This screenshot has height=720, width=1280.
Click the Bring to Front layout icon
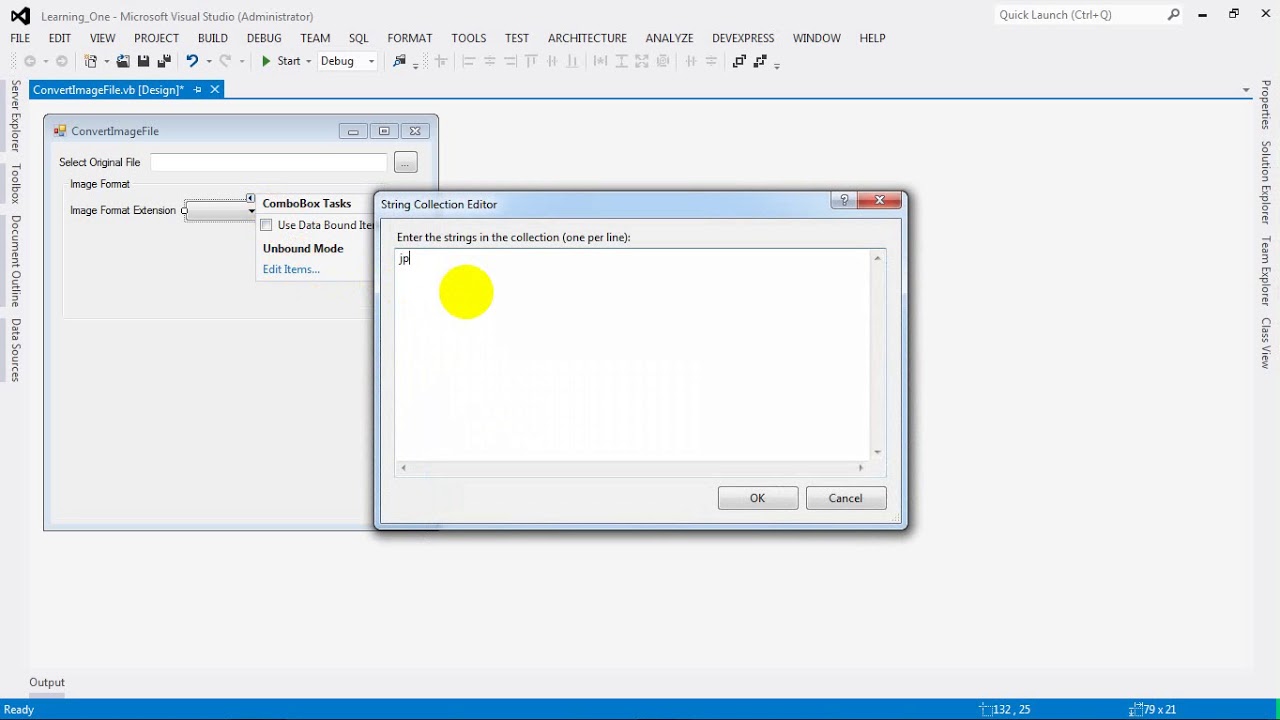tap(739, 61)
